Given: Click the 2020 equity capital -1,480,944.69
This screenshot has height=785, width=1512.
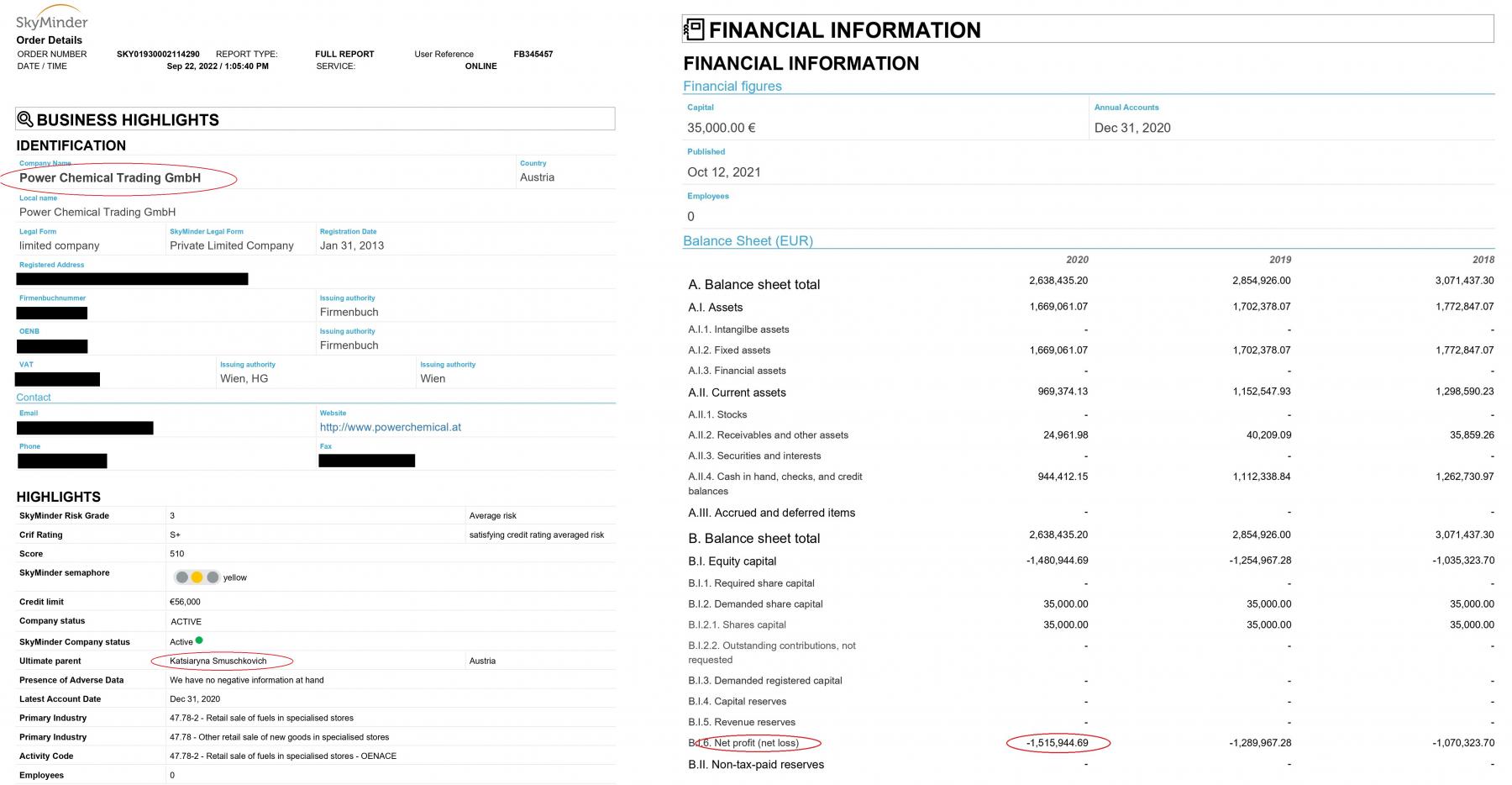Looking at the screenshot, I should pyautogui.click(x=1057, y=561).
